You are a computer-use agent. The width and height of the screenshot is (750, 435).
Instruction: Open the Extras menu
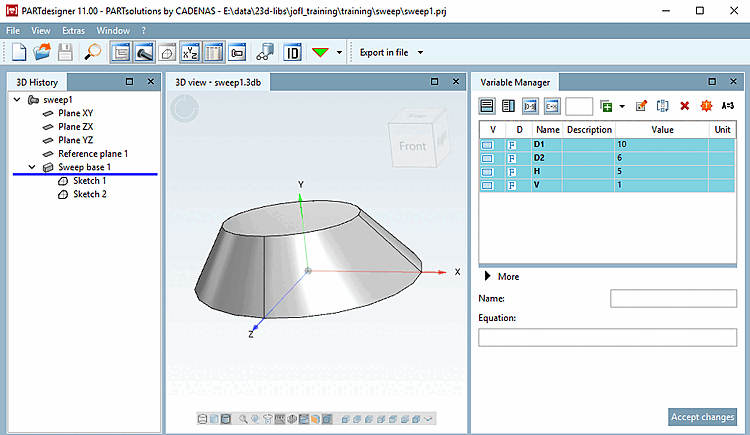coord(73,31)
